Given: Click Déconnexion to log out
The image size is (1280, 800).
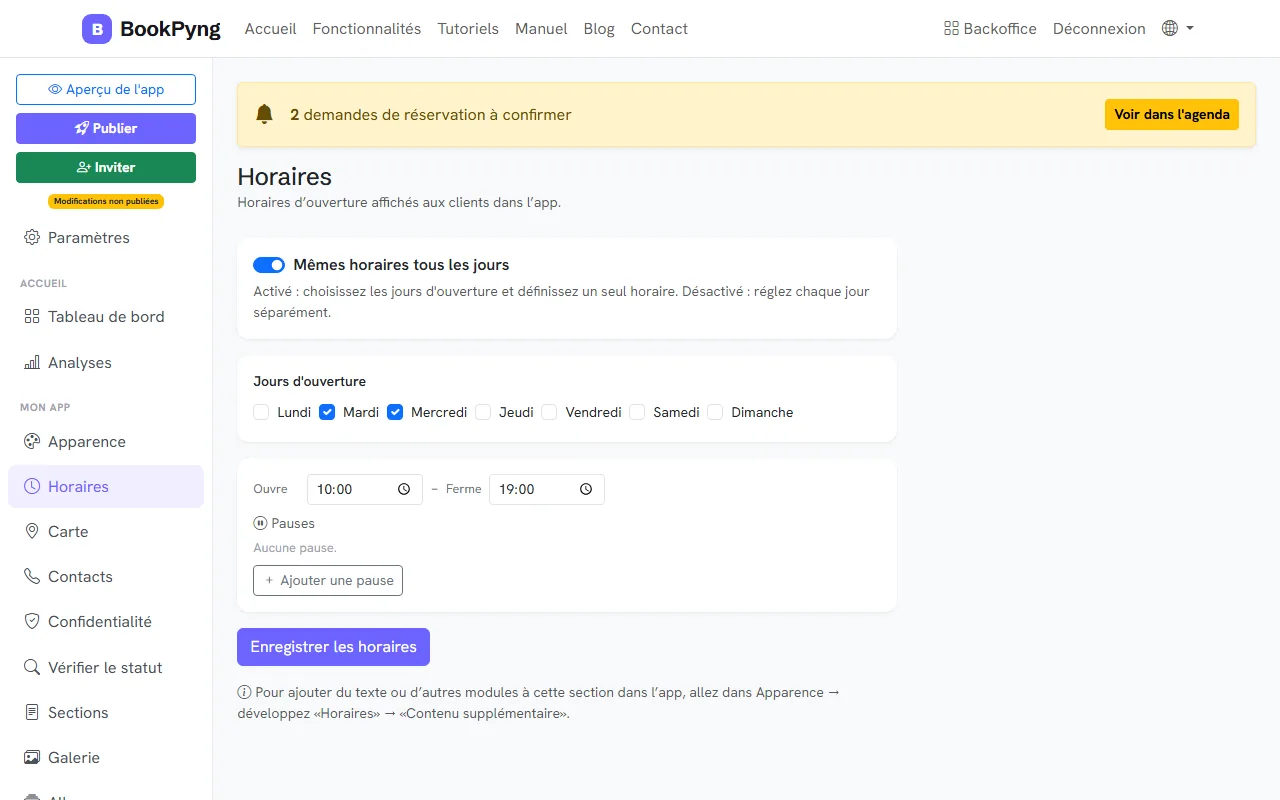Looking at the screenshot, I should coord(1099,29).
